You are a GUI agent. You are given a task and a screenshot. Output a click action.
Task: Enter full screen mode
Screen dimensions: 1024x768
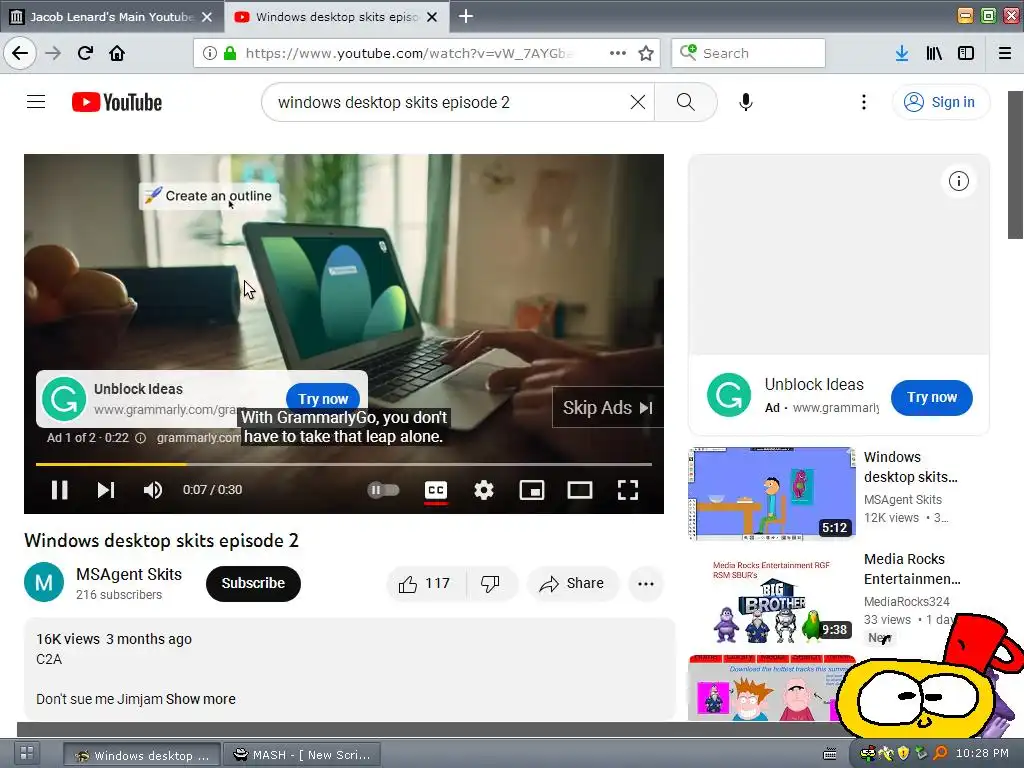click(x=628, y=490)
